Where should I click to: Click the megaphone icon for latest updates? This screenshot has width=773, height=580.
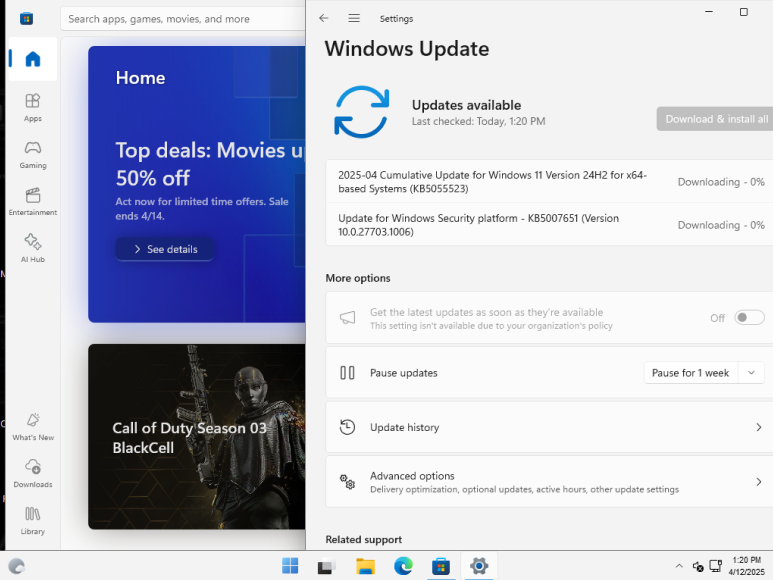point(347,318)
